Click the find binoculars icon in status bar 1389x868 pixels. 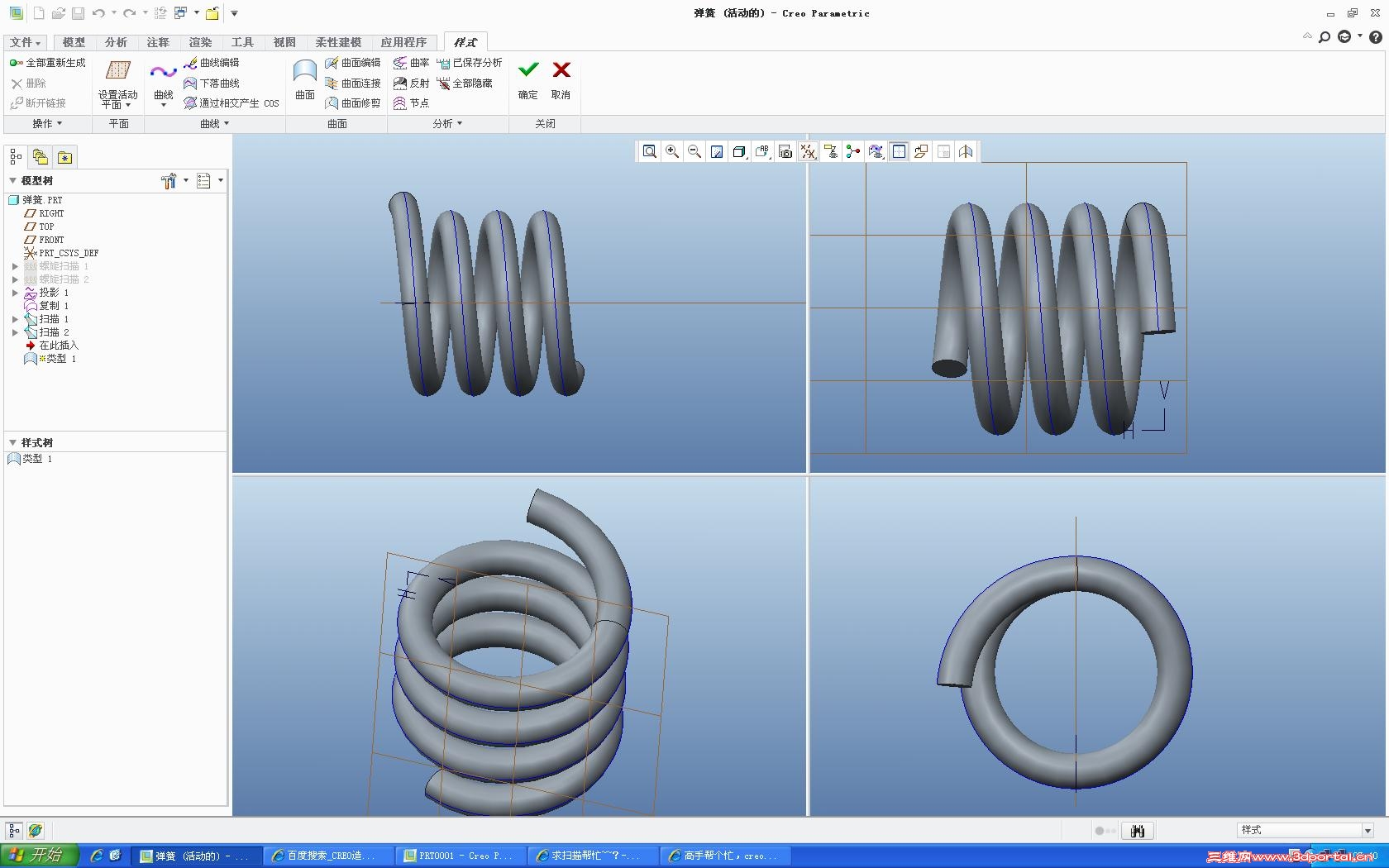[x=1138, y=831]
